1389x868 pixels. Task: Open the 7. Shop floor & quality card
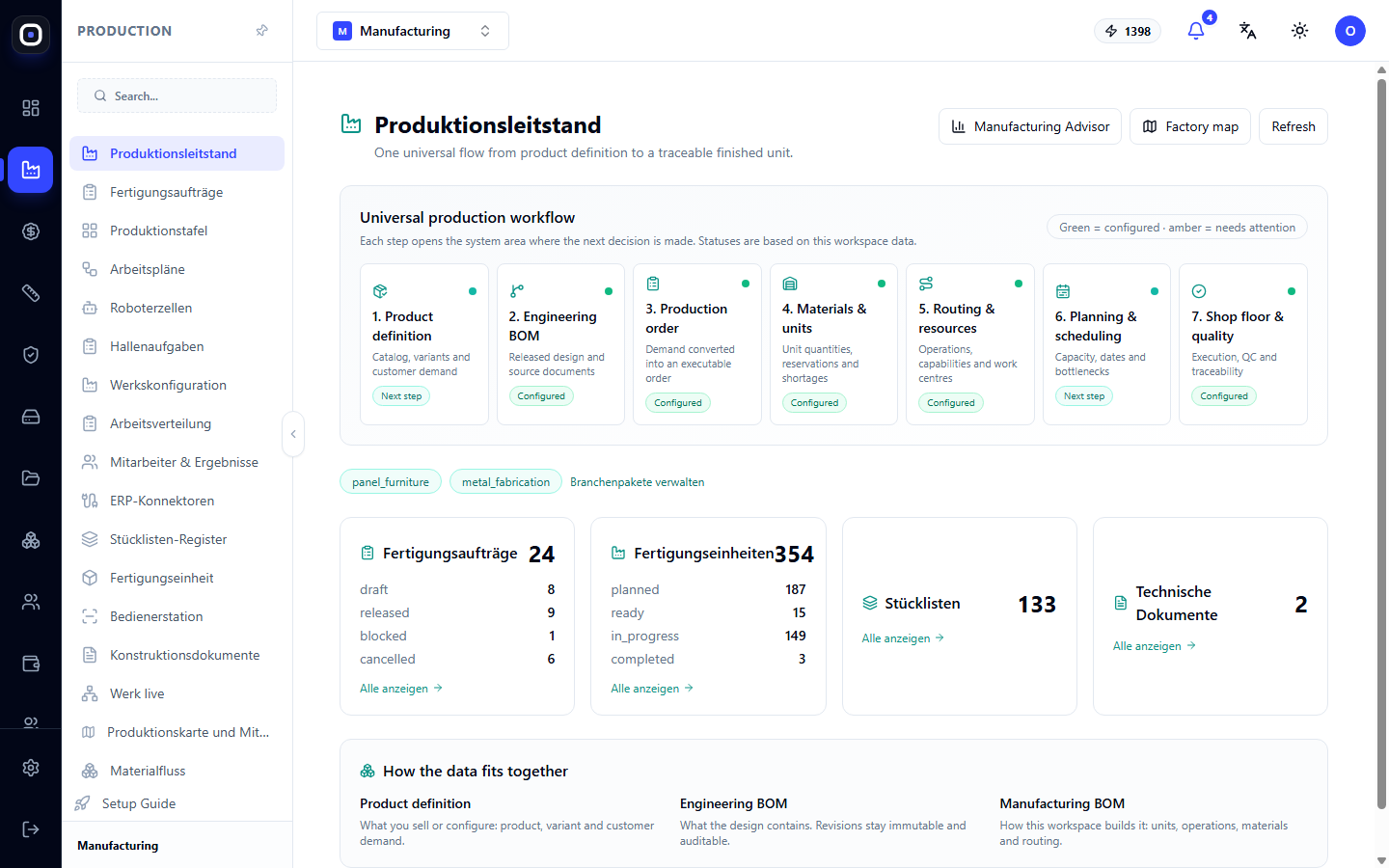[1243, 344]
